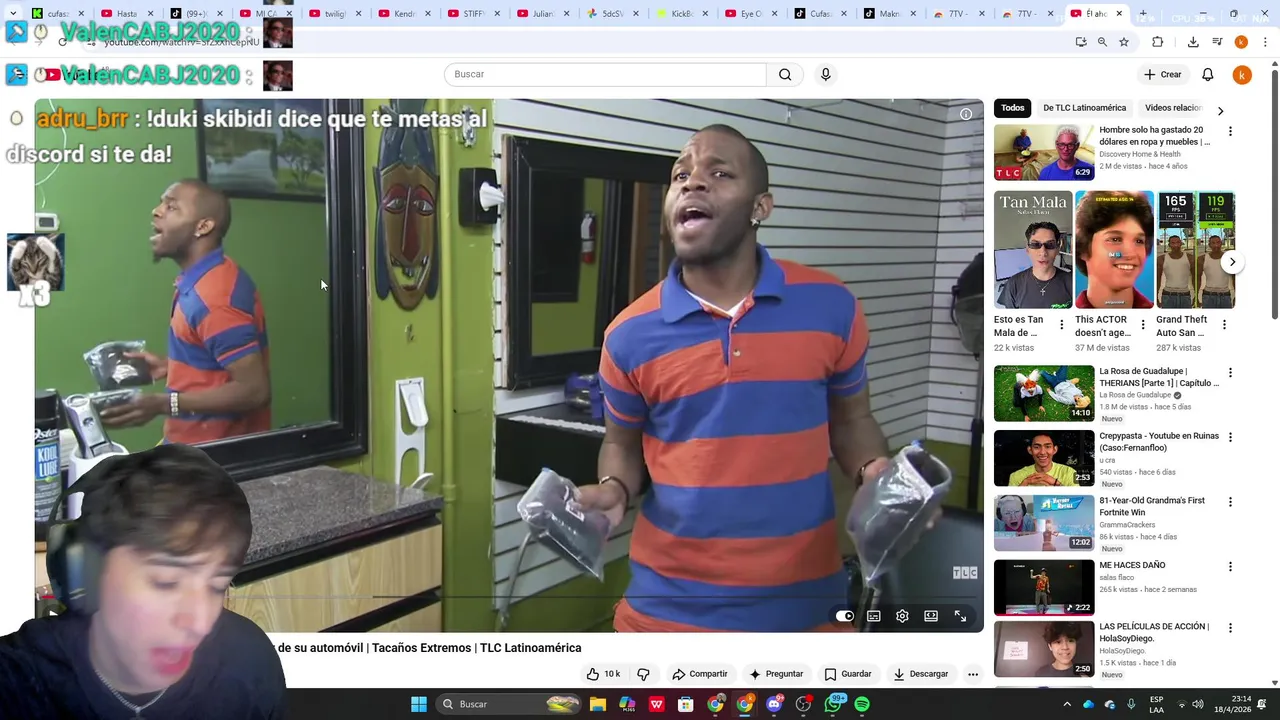Open options for This ACTOR doesn't age short
The height and width of the screenshot is (720, 1280).
[1142, 325]
